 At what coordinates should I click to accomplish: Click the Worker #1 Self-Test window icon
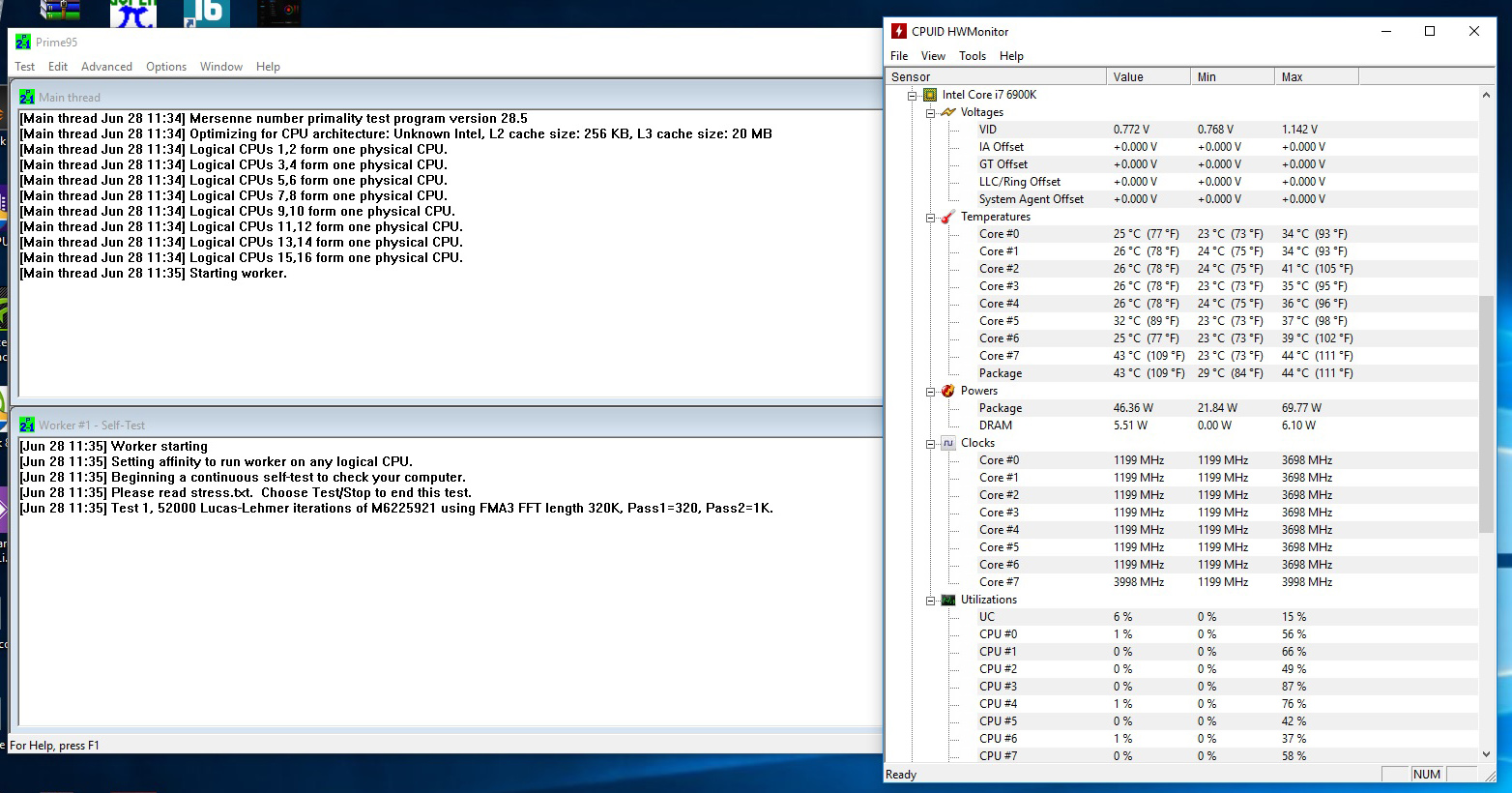[27, 425]
